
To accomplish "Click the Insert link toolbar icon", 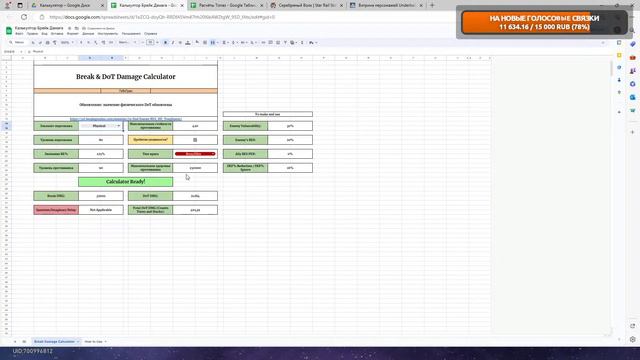I will 263,42.
